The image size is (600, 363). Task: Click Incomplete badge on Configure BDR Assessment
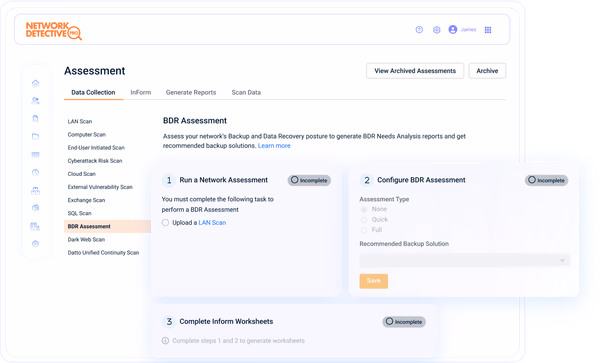point(546,180)
